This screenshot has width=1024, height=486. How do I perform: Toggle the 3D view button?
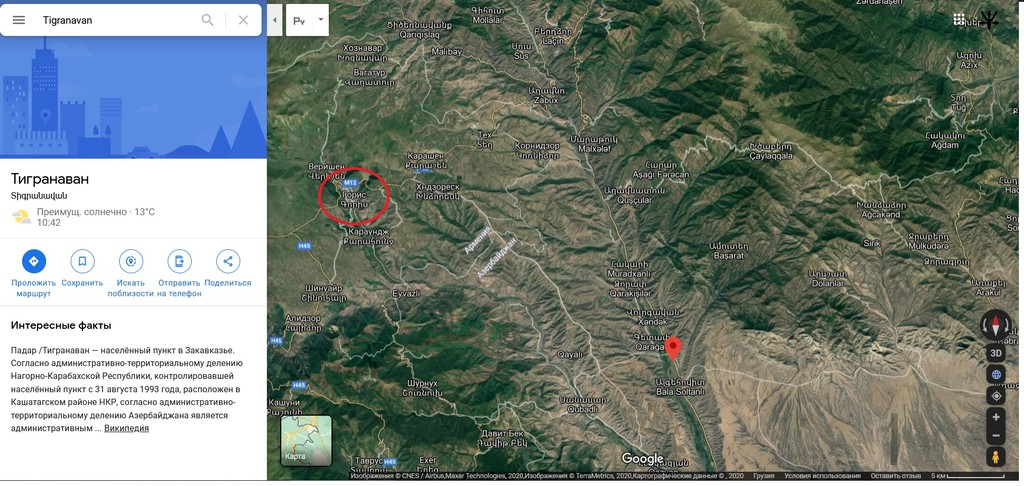(996, 353)
